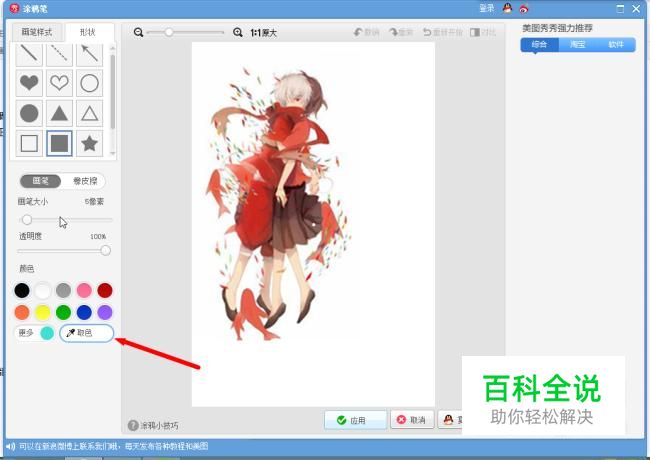The width and height of the screenshot is (650, 460).
Task: Select the star shape
Action: tap(90, 143)
